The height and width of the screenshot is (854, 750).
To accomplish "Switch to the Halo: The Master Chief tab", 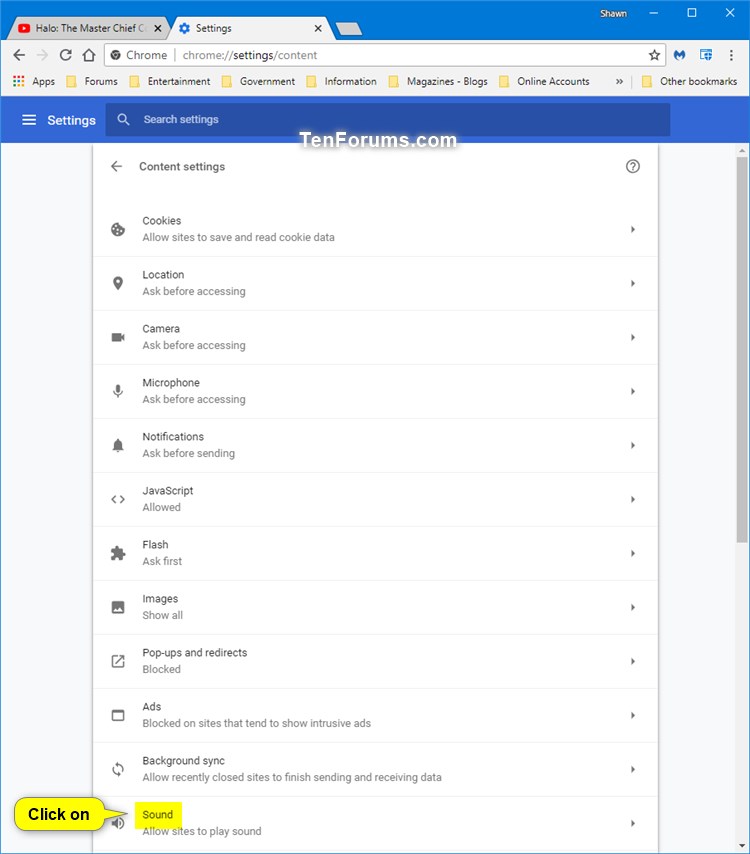I will pos(87,28).
